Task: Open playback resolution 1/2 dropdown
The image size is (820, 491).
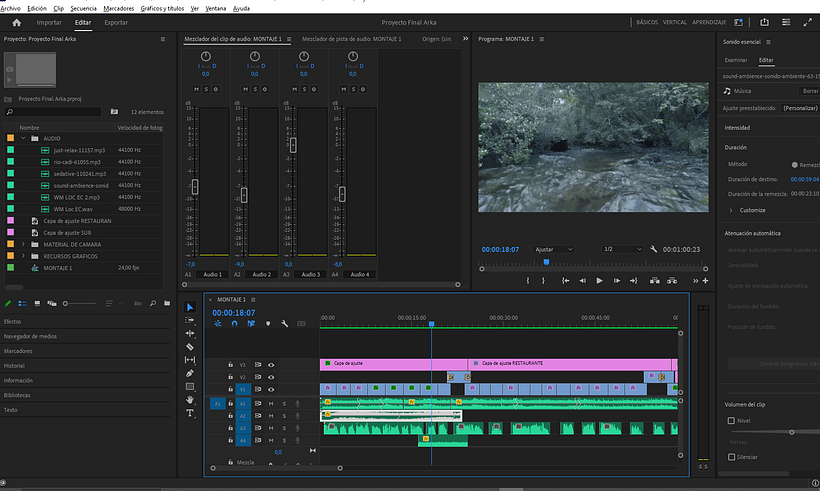Action: tap(622, 249)
